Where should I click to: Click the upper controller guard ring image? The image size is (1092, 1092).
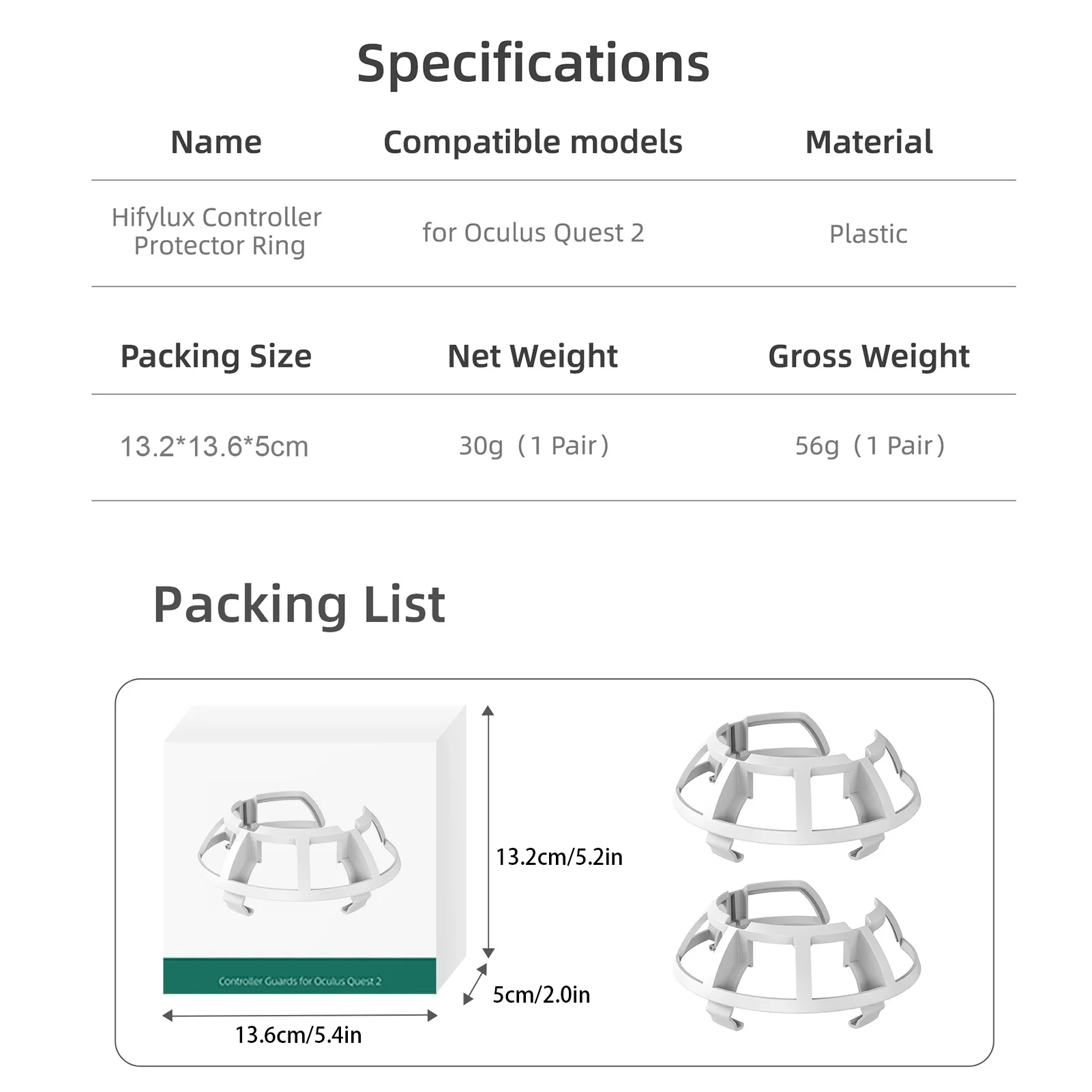[796, 784]
